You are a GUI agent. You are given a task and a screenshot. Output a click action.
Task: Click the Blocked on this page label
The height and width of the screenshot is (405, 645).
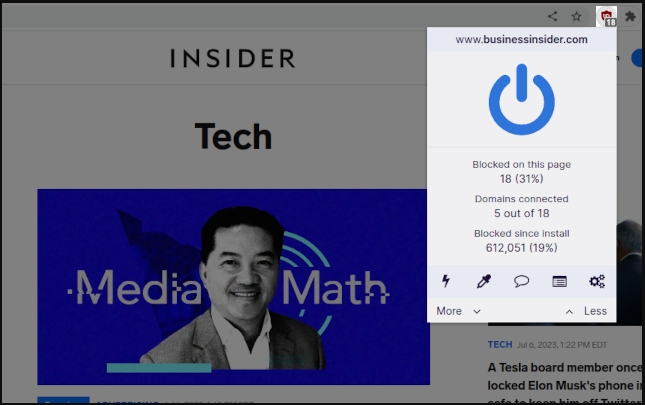tap(522, 164)
